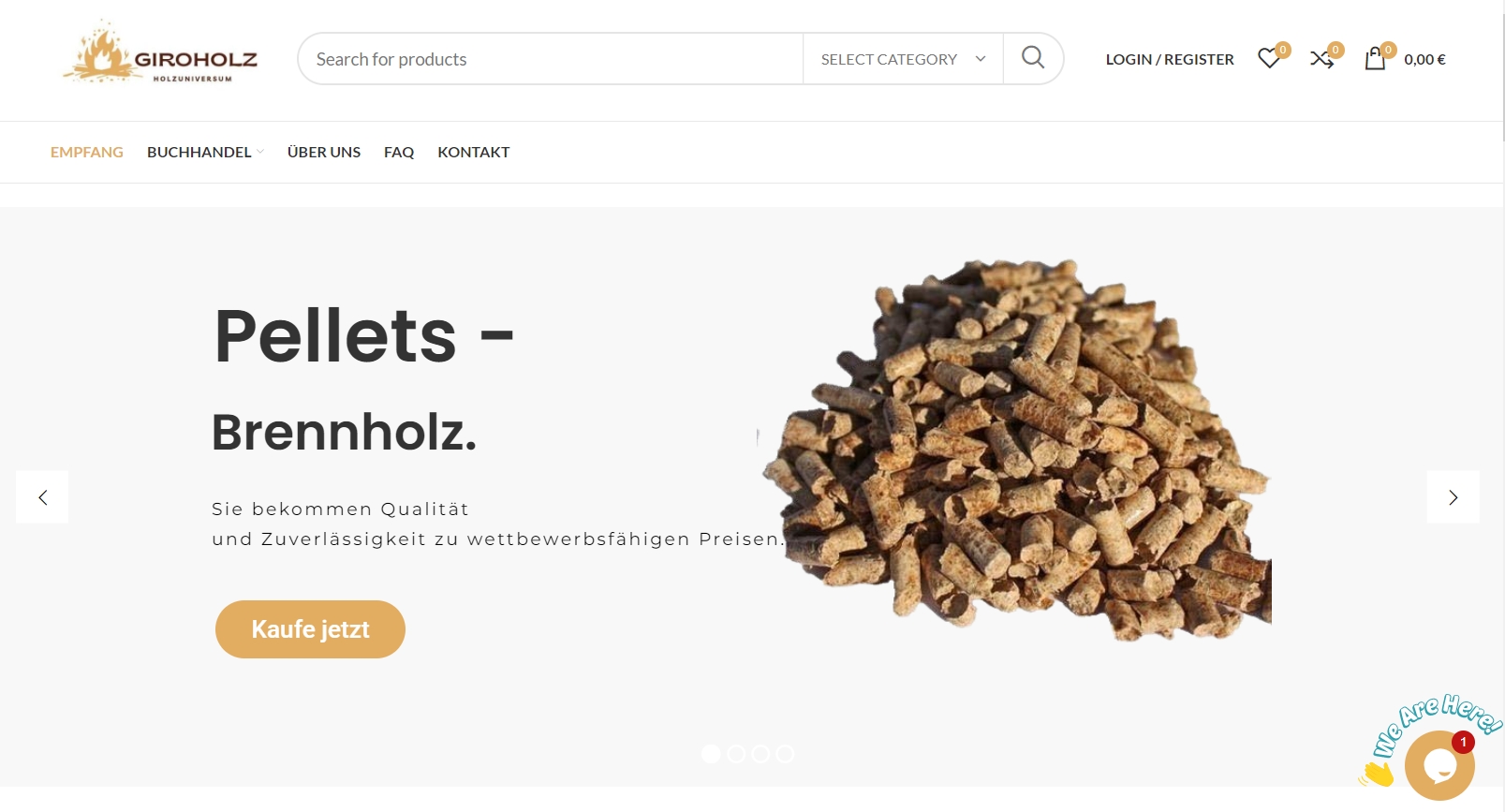
Task: Open the compare products shuffle icon
Action: [x=1321, y=59]
